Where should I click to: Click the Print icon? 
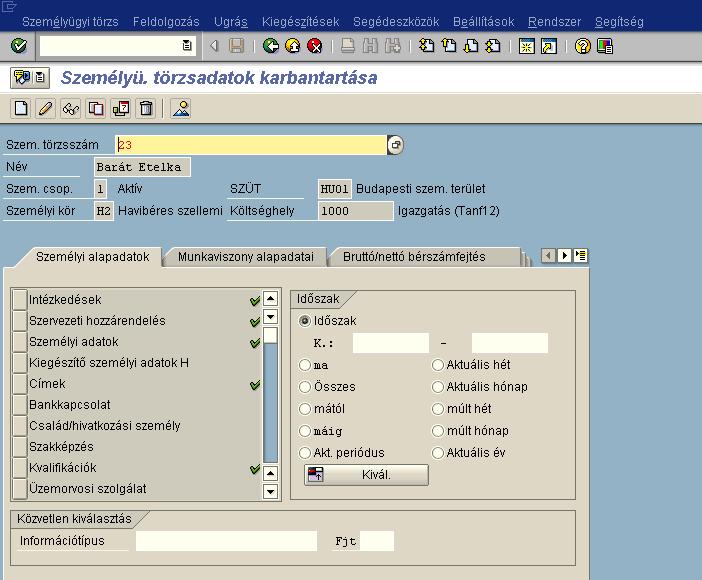point(348,46)
